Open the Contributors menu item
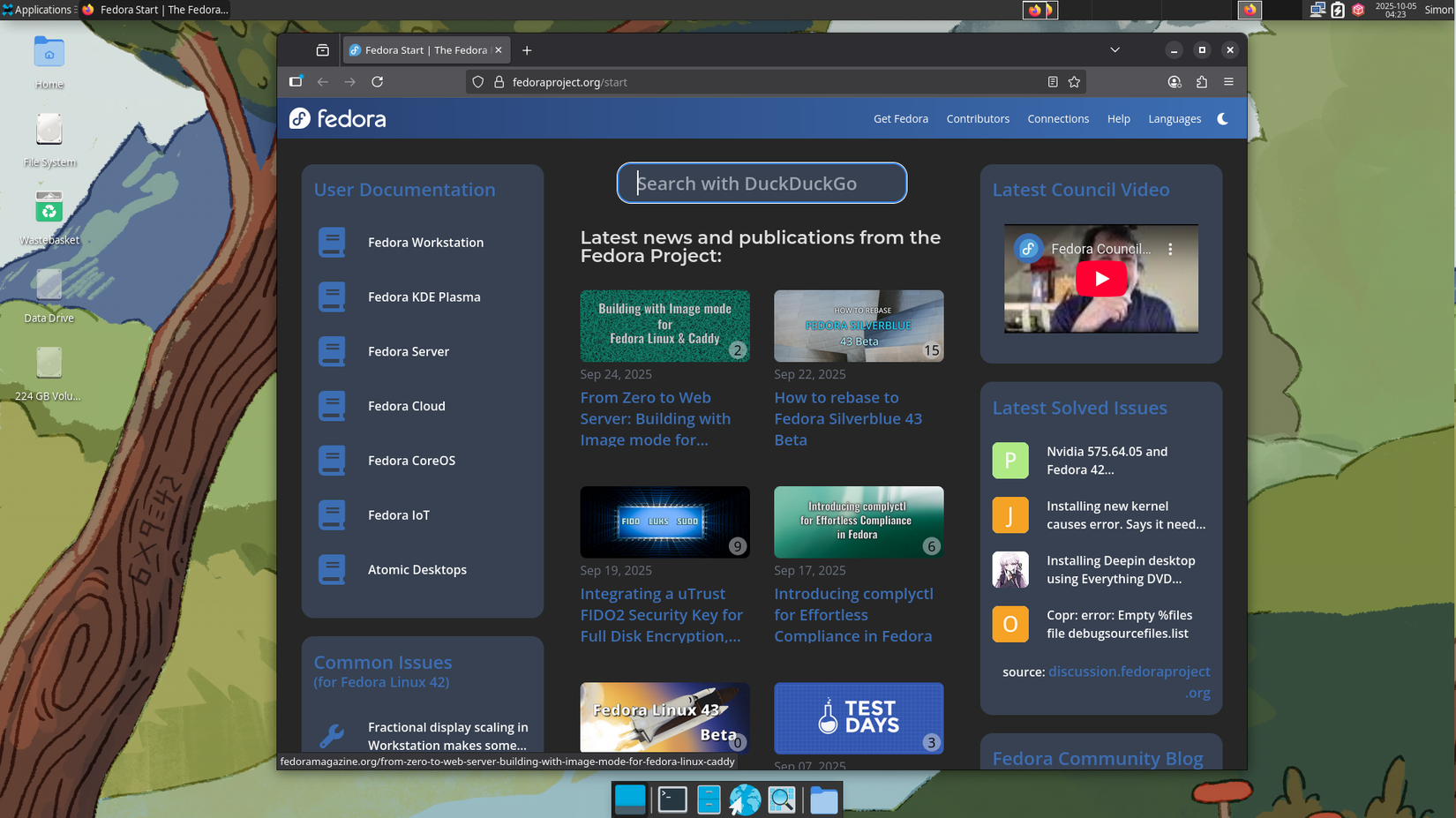1456x818 pixels. (x=978, y=118)
